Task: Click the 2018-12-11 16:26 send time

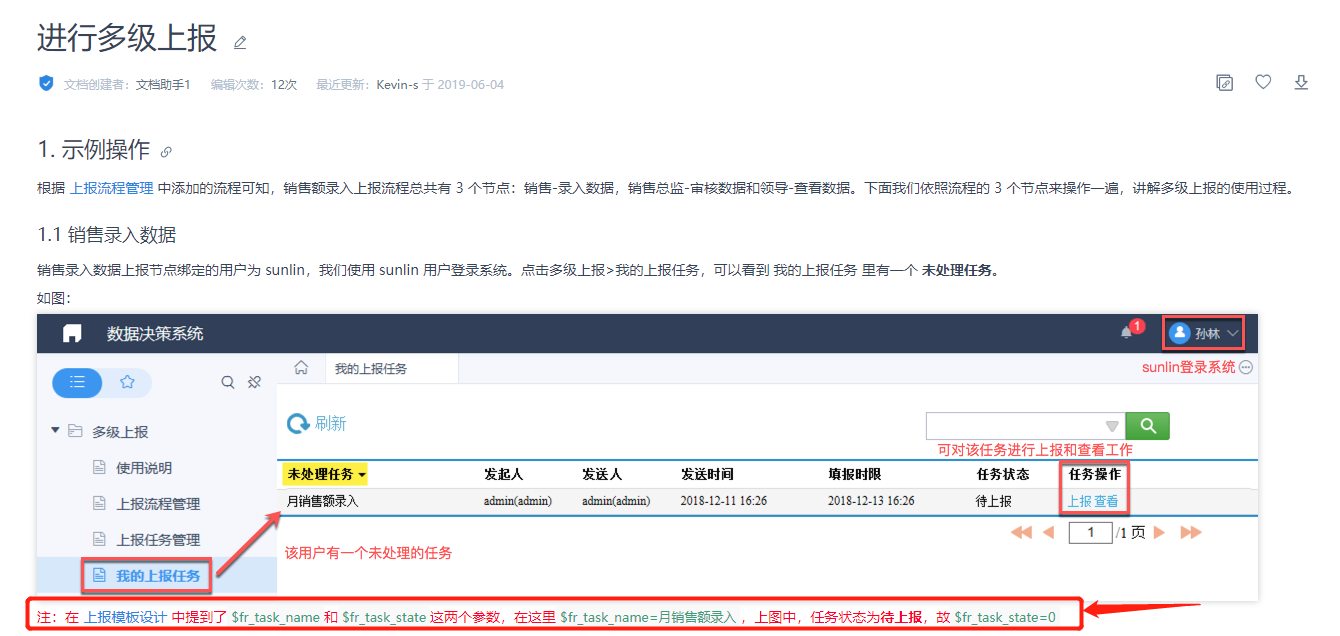Action: 724,501
